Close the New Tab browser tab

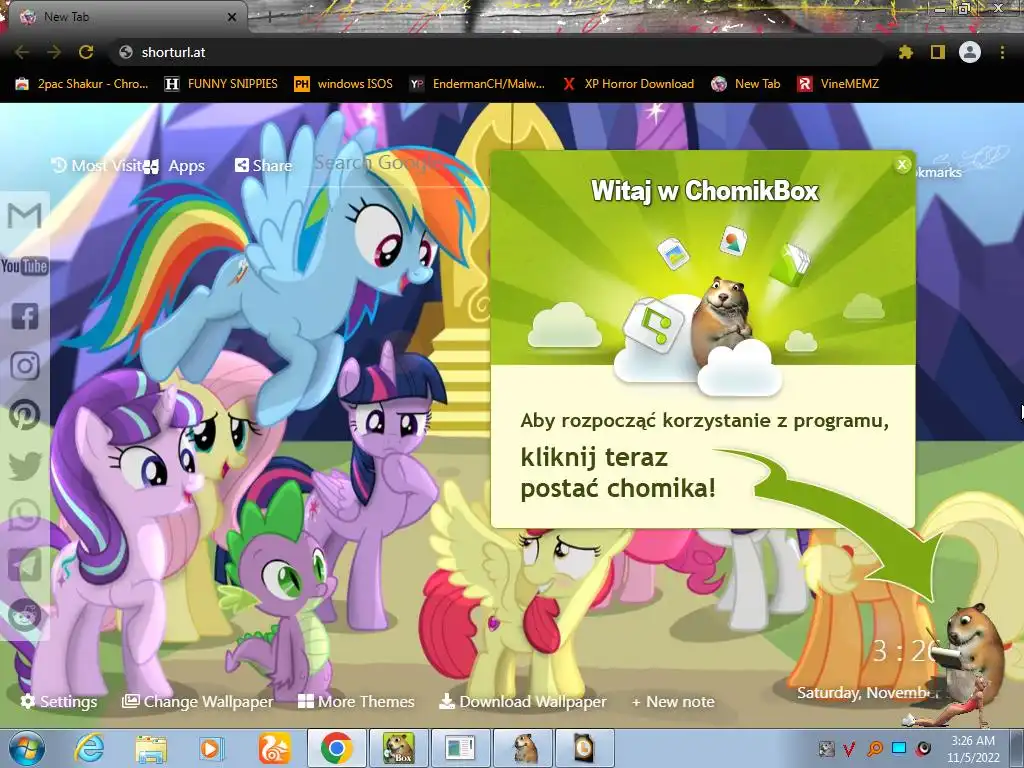231,17
